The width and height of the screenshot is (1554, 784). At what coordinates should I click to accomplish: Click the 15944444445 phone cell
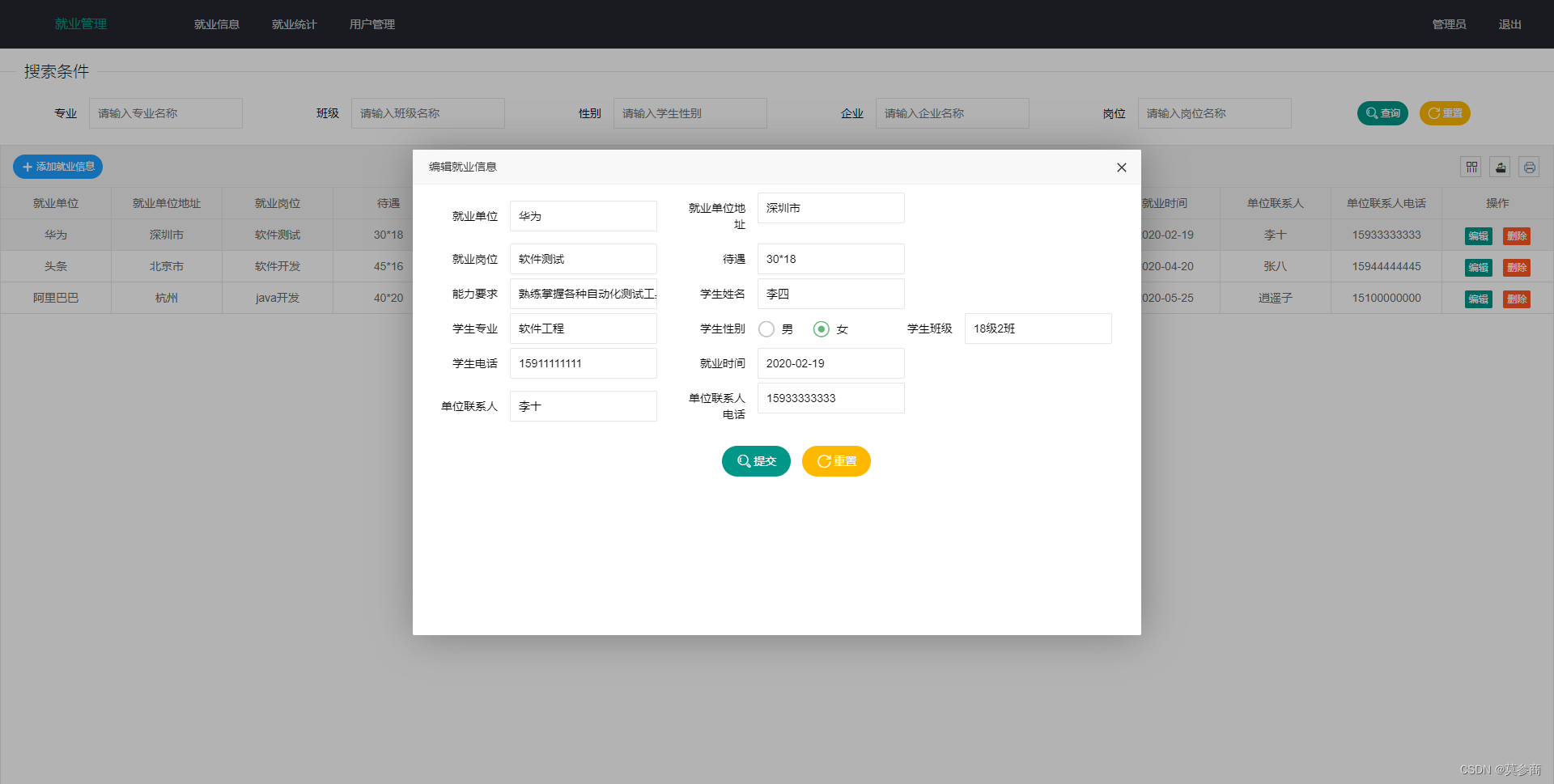1386,266
